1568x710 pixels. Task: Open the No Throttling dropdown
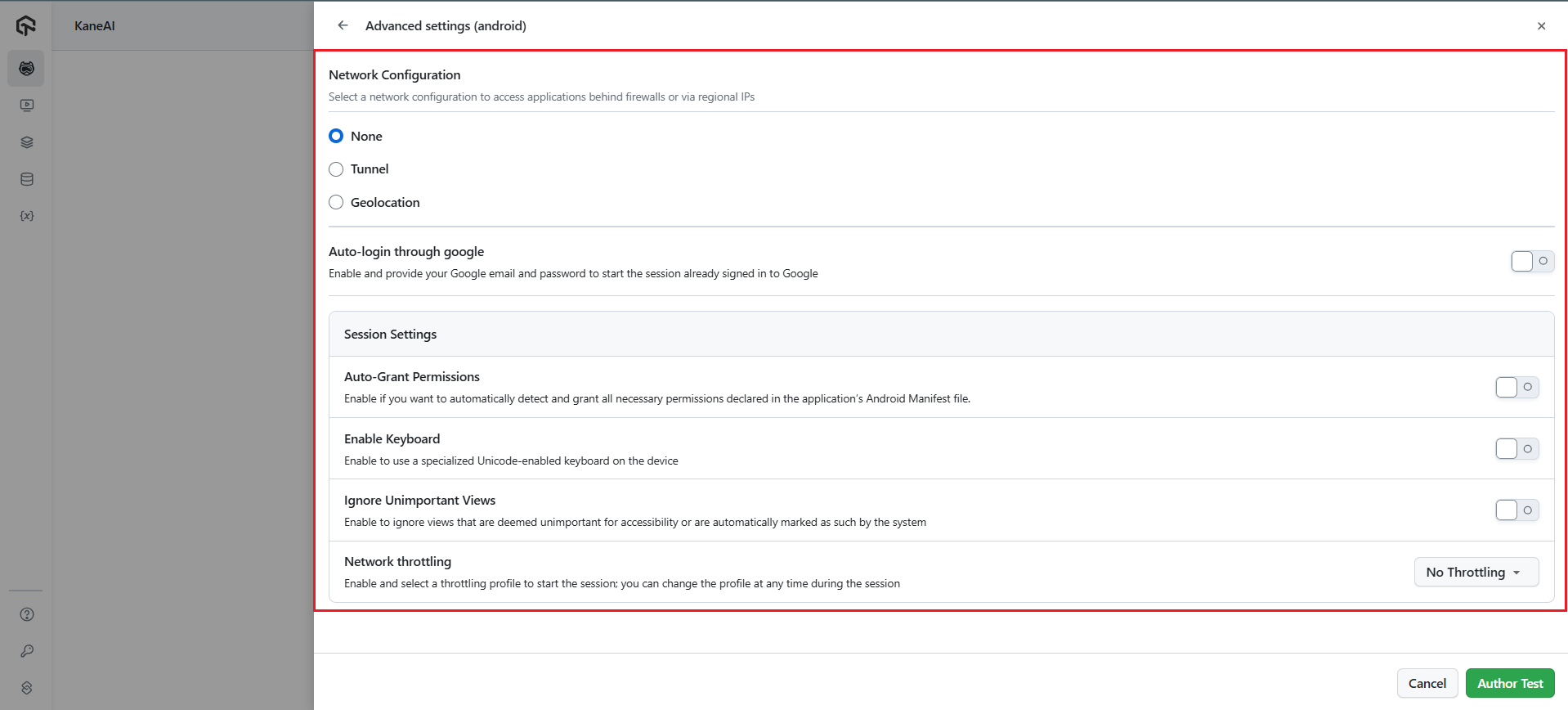pos(1476,572)
